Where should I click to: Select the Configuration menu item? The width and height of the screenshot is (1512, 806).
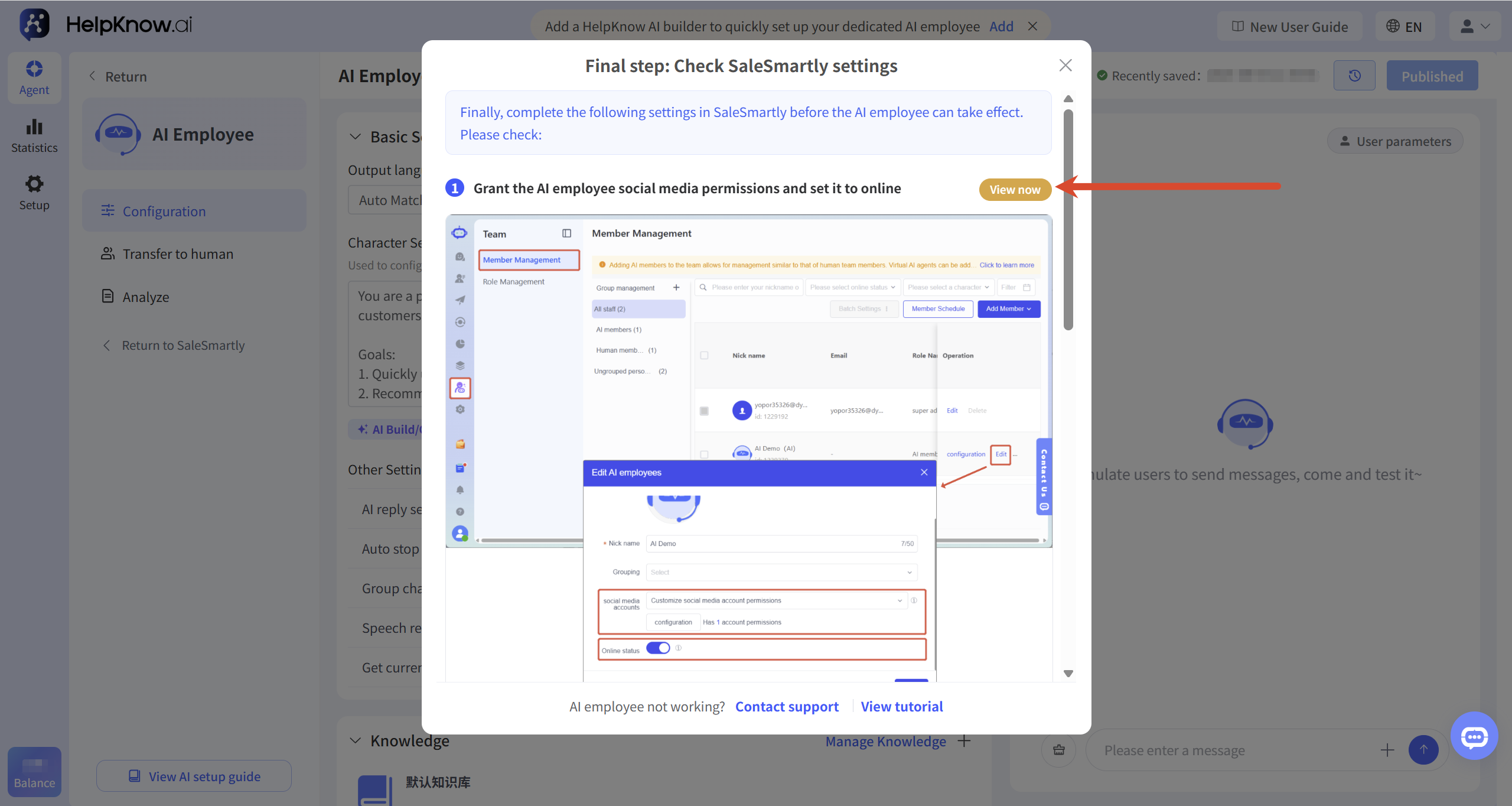pos(194,211)
